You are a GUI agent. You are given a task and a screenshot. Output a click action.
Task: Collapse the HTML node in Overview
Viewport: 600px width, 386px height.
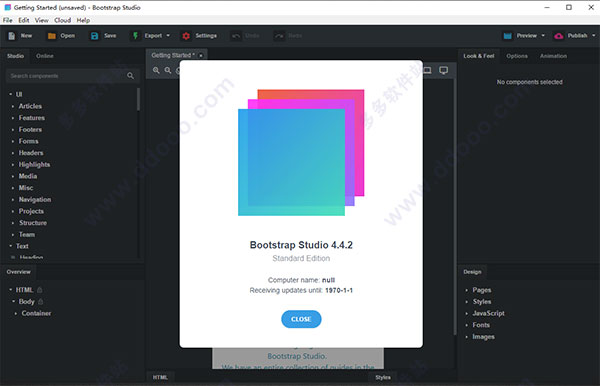[x=10, y=290]
